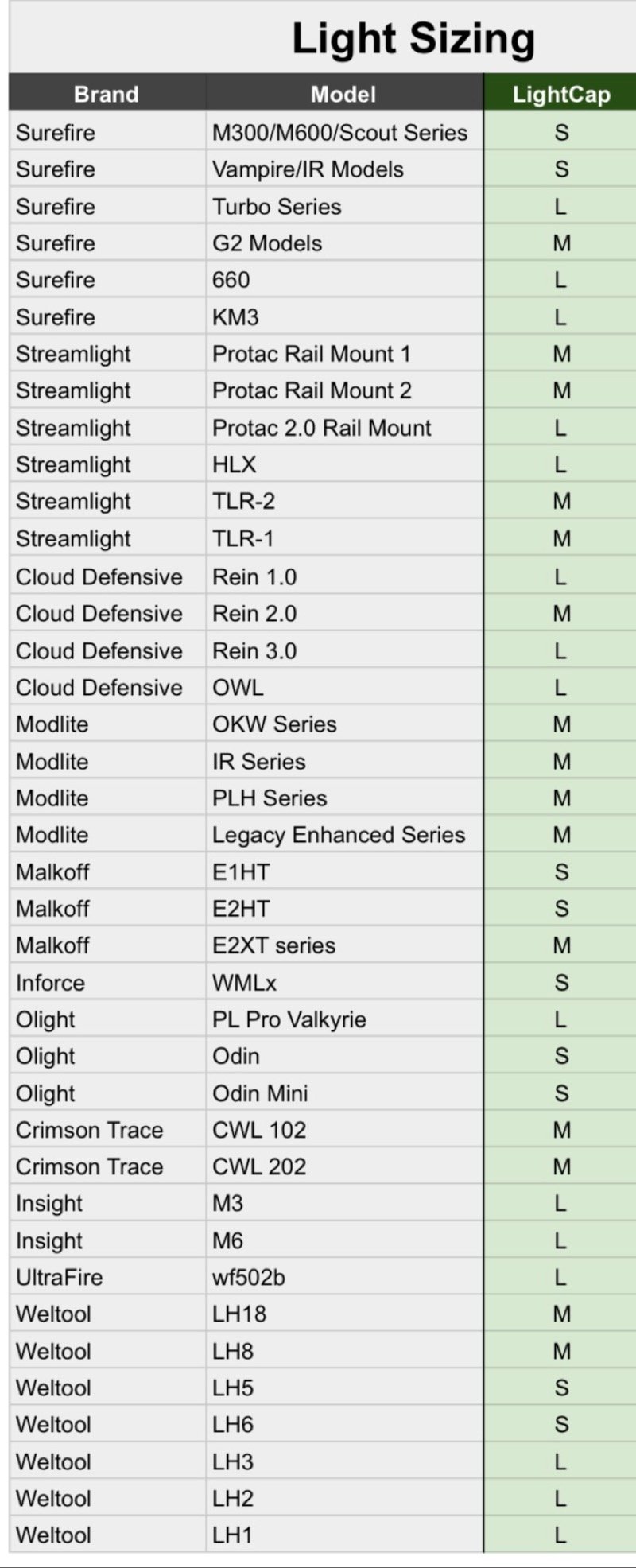636x1568 pixels.
Task: Click the Inforce brand cell
Action: (50, 983)
